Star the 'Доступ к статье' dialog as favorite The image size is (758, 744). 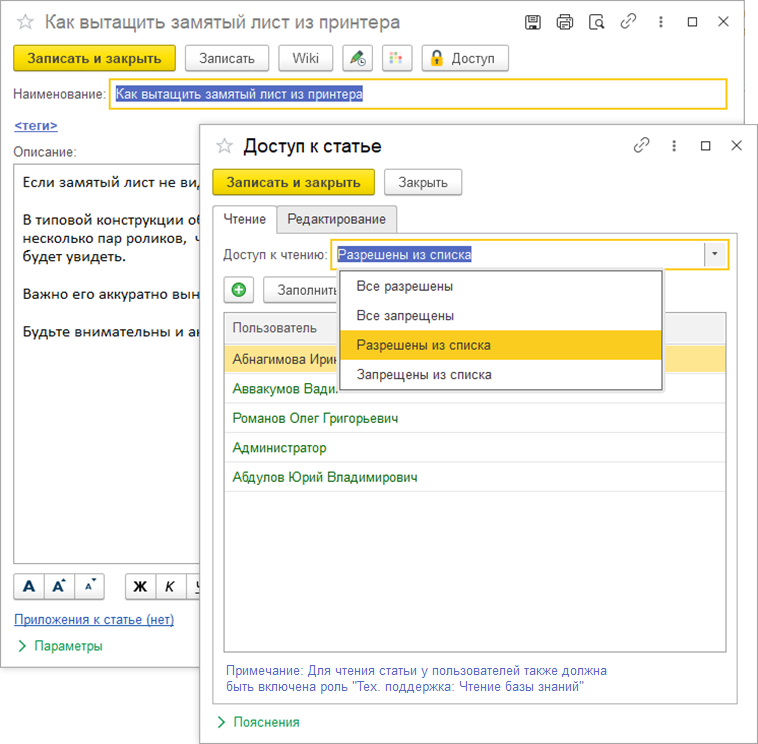[x=225, y=146]
